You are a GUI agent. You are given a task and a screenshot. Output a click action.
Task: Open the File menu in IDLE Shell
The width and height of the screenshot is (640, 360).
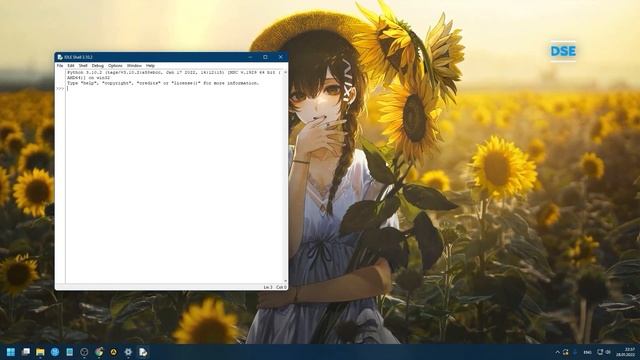tap(60, 66)
